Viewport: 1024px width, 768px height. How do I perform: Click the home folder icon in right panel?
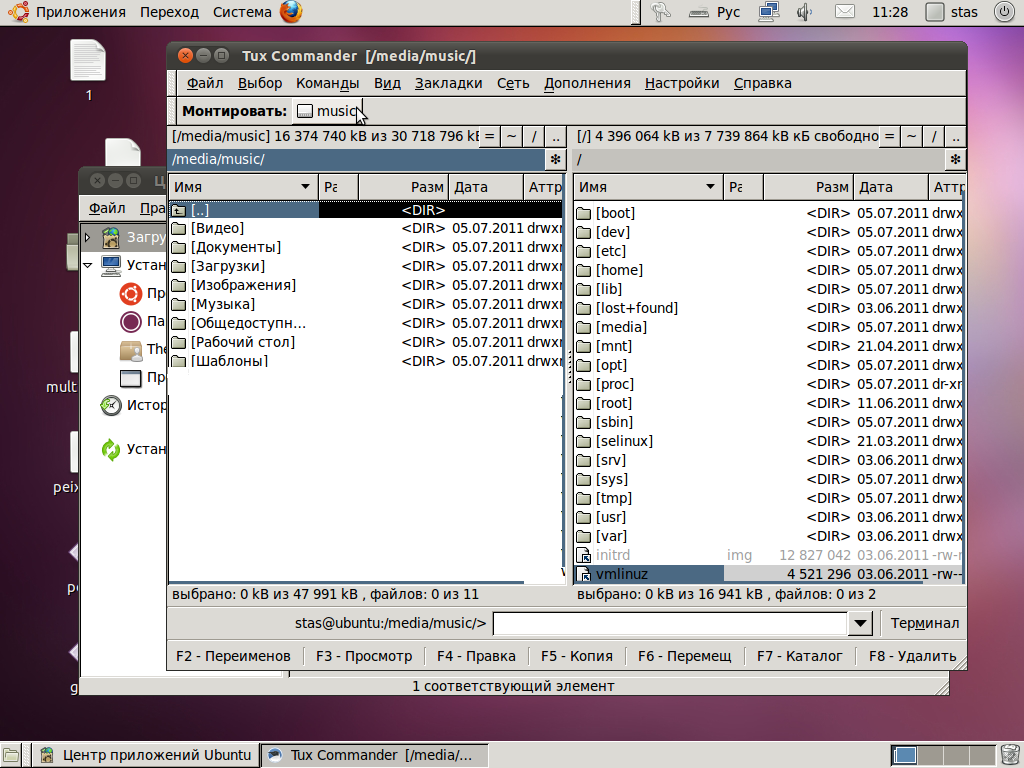pos(583,270)
